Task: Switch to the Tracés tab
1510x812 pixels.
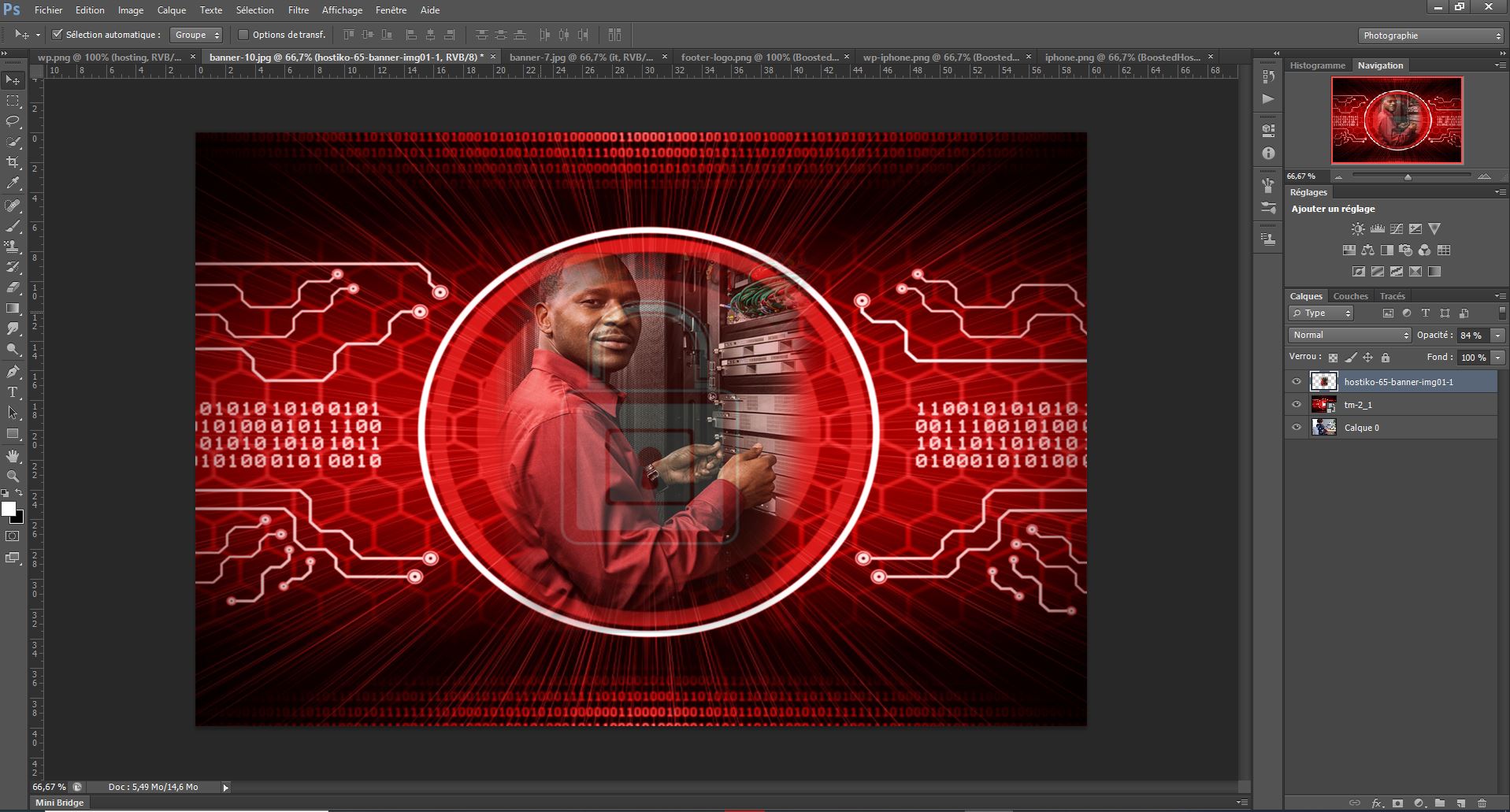Action: [1393, 296]
